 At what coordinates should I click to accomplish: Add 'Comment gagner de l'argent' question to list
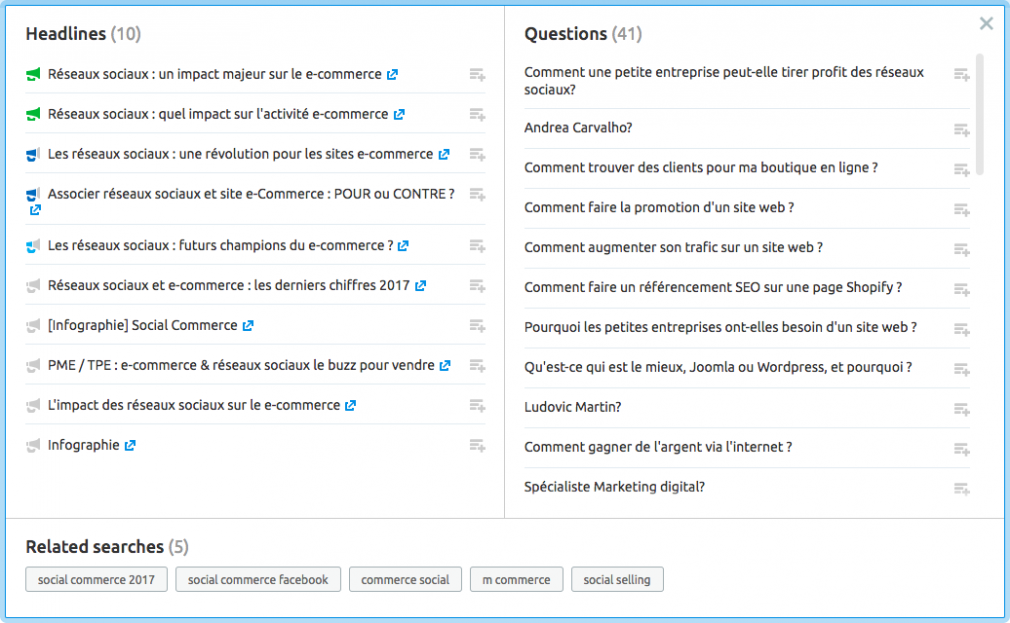click(x=962, y=449)
